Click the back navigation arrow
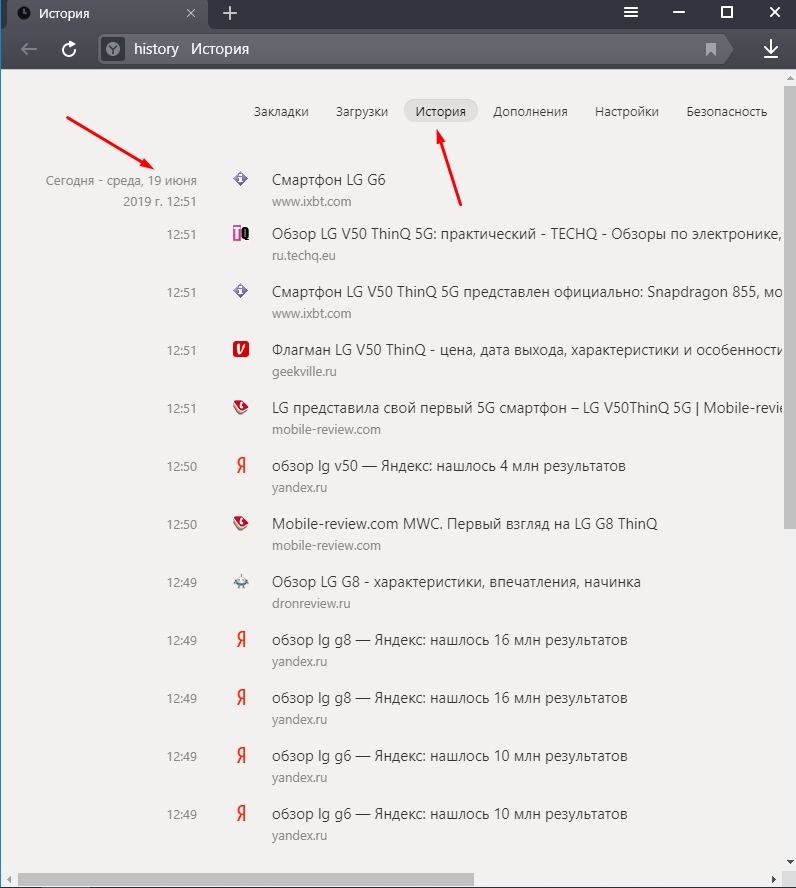The width and height of the screenshot is (796, 888). pyautogui.click(x=29, y=49)
